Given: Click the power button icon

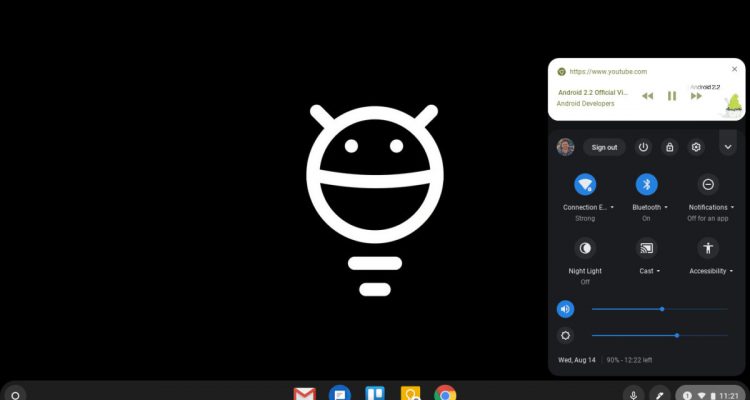Looking at the screenshot, I should click(643, 147).
